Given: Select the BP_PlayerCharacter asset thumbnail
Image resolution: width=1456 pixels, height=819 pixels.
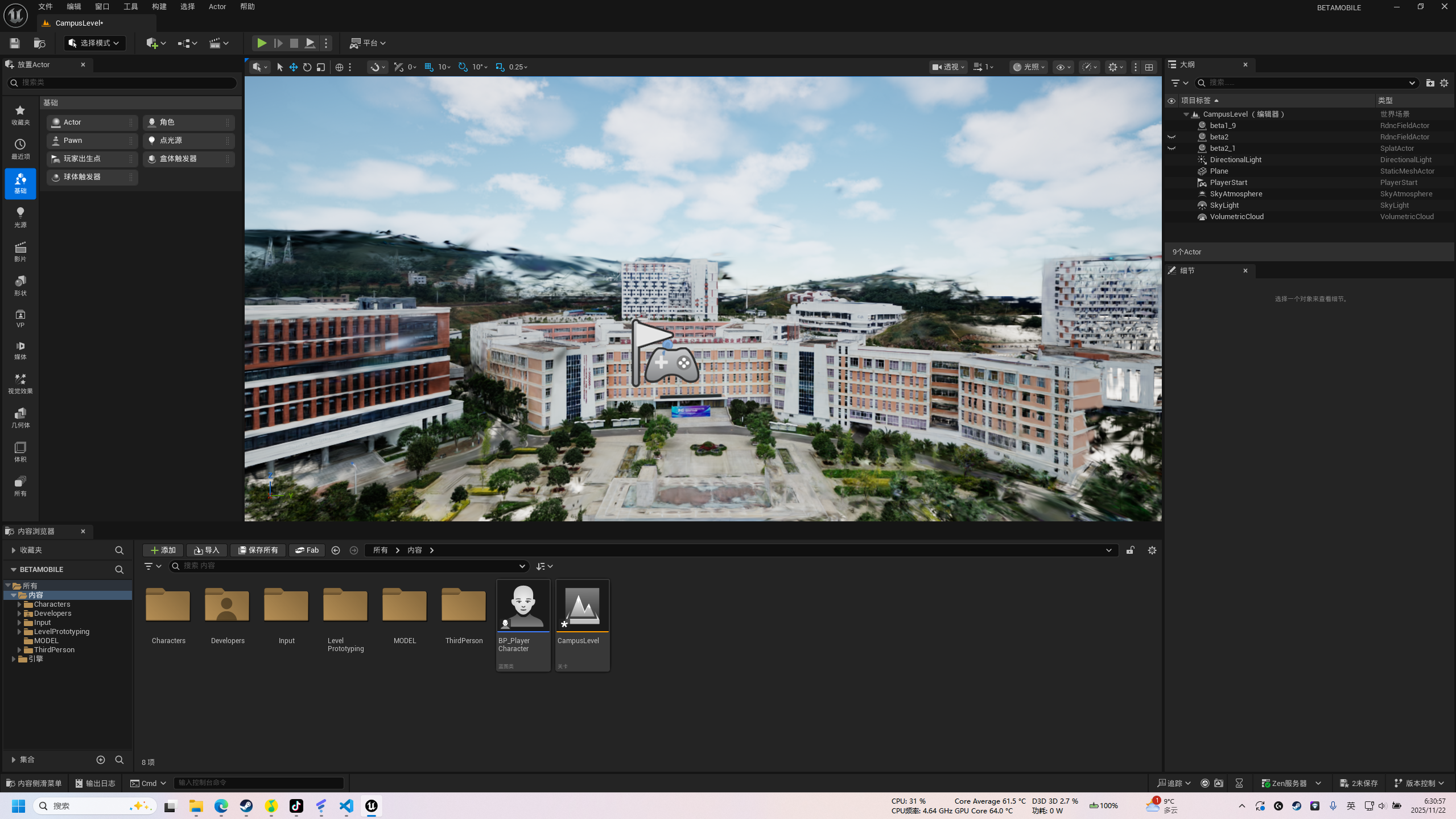Looking at the screenshot, I should point(523,606).
